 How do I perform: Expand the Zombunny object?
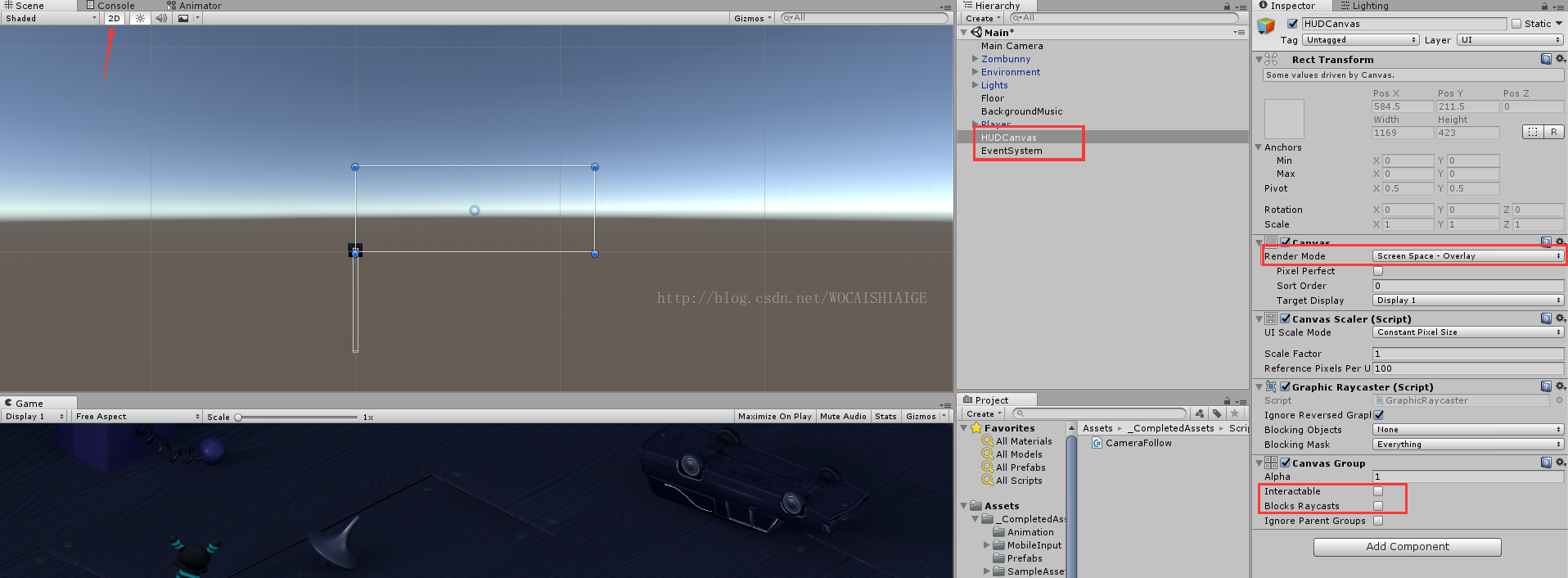pos(975,59)
